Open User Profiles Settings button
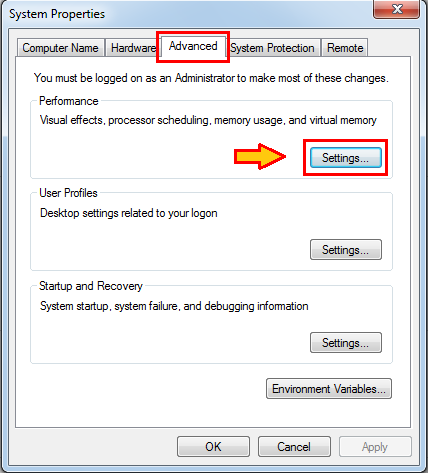428x473 pixels. click(x=346, y=250)
